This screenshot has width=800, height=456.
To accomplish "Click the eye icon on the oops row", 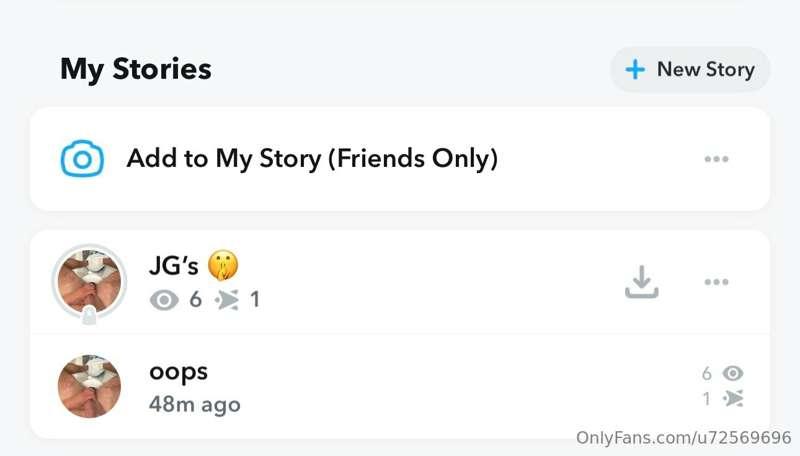I will coord(733,373).
